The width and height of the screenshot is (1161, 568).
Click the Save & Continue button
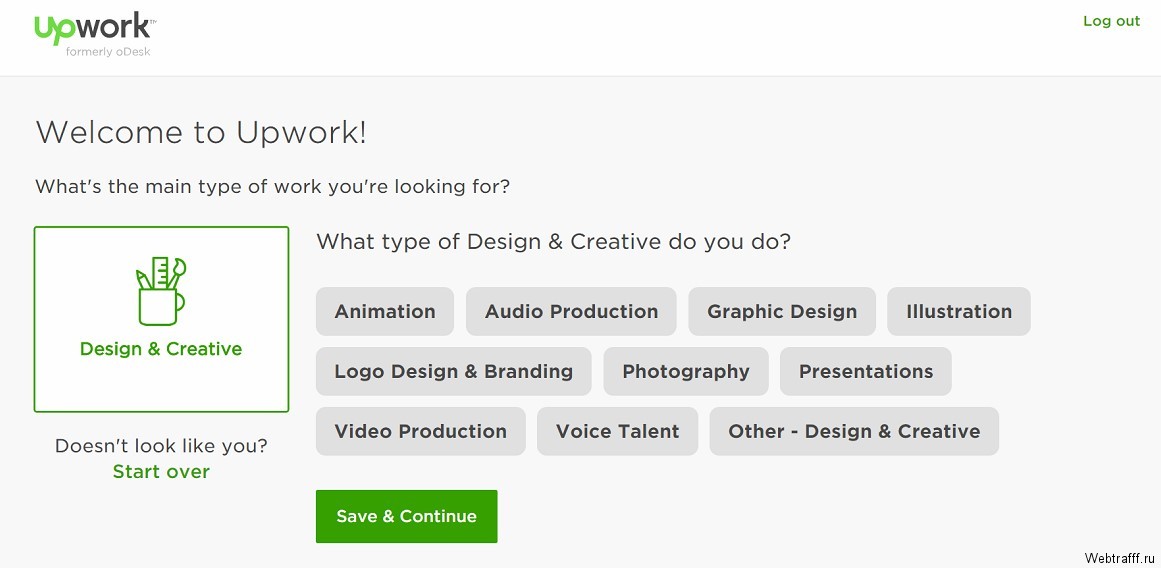pyautogui.click(x=406, y=516)
